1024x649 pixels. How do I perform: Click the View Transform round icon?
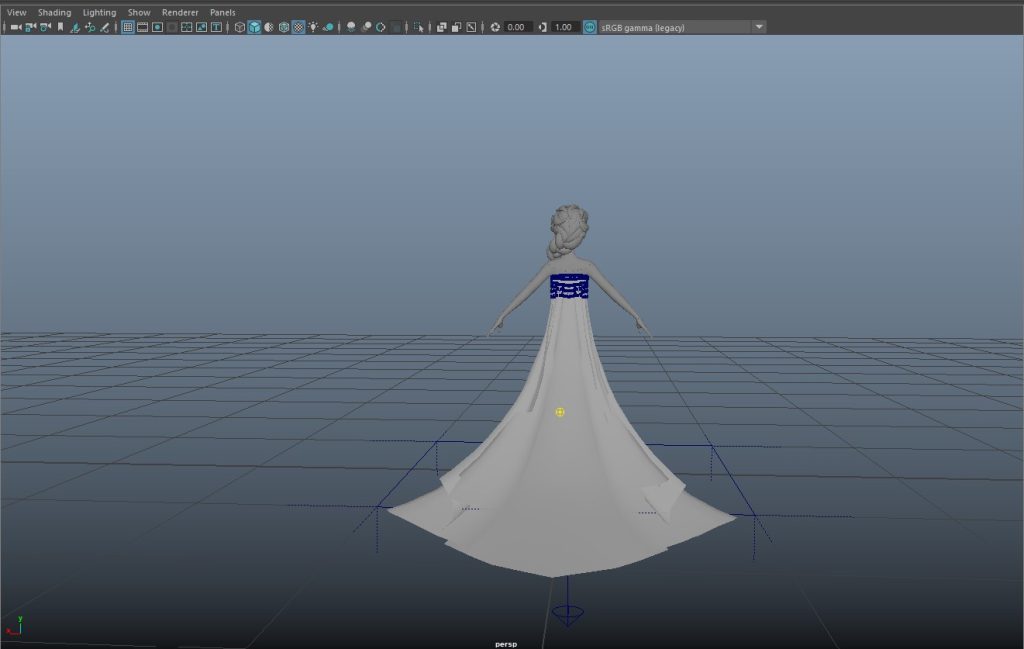(590, 27)
